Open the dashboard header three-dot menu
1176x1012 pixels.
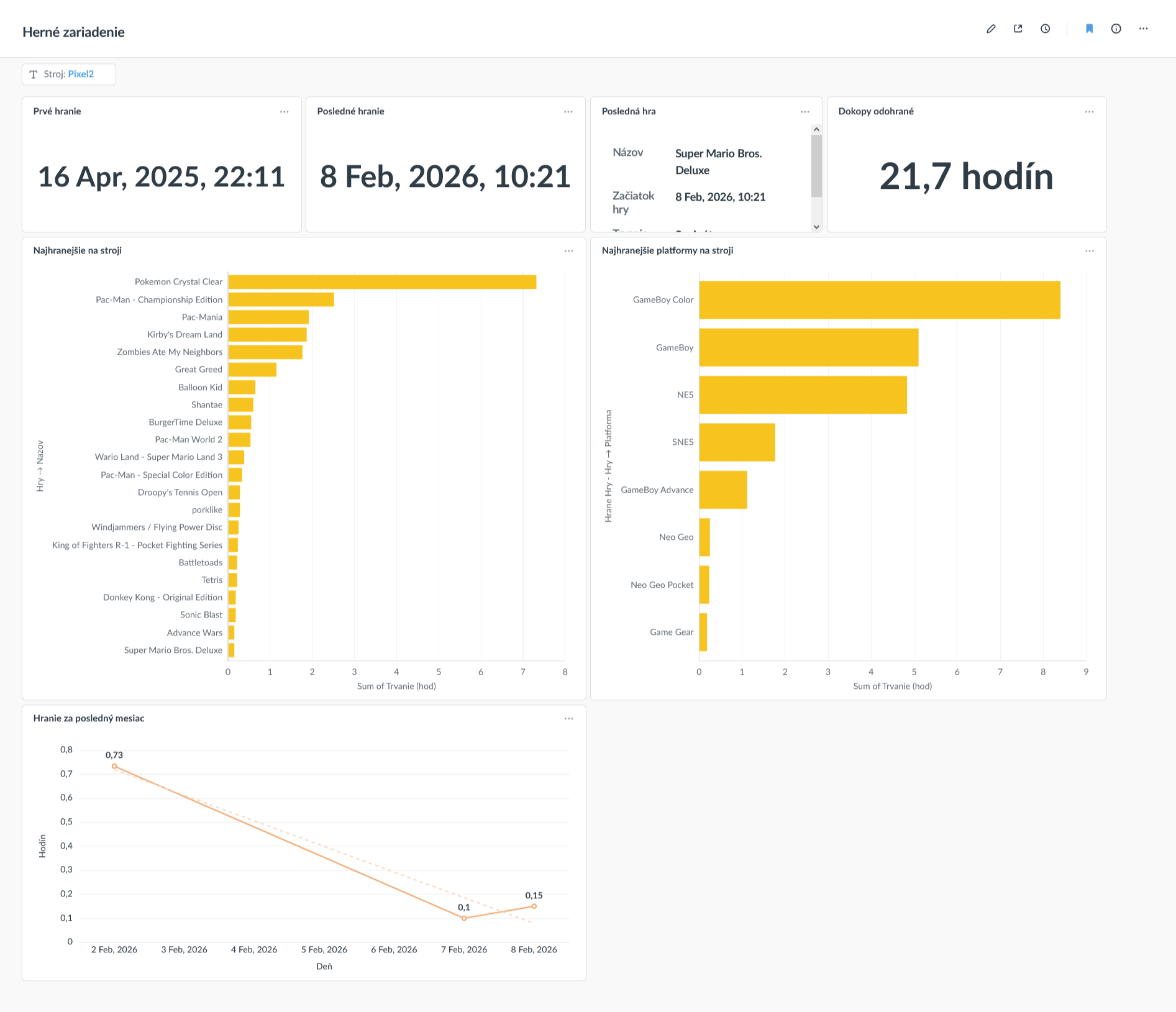point(1143,29)
